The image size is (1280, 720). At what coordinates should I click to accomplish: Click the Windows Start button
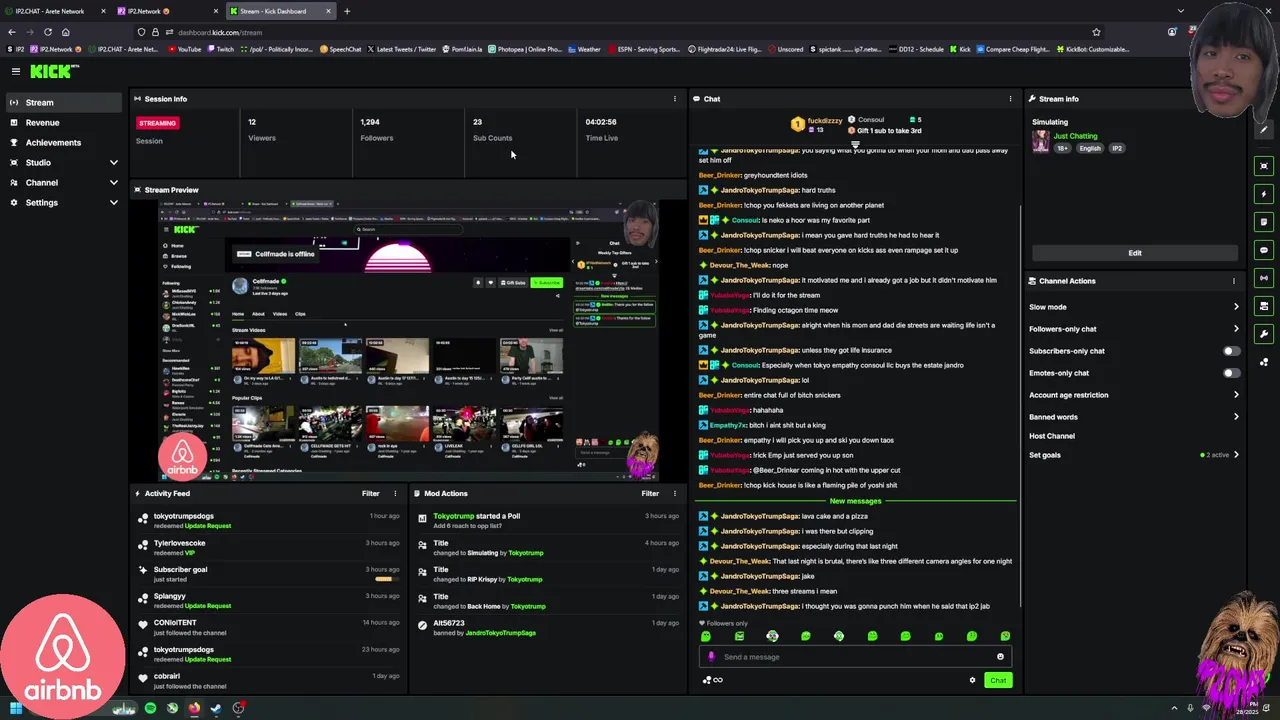click(14, 708)
